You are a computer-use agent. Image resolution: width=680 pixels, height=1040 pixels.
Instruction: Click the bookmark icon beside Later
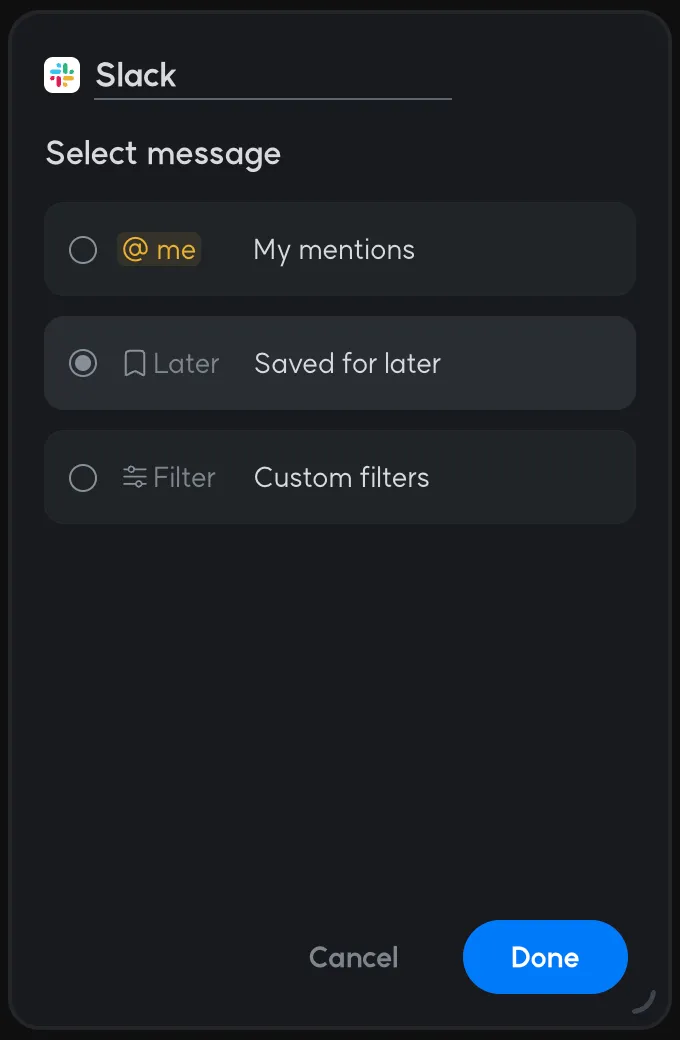(x=134, y=363)
